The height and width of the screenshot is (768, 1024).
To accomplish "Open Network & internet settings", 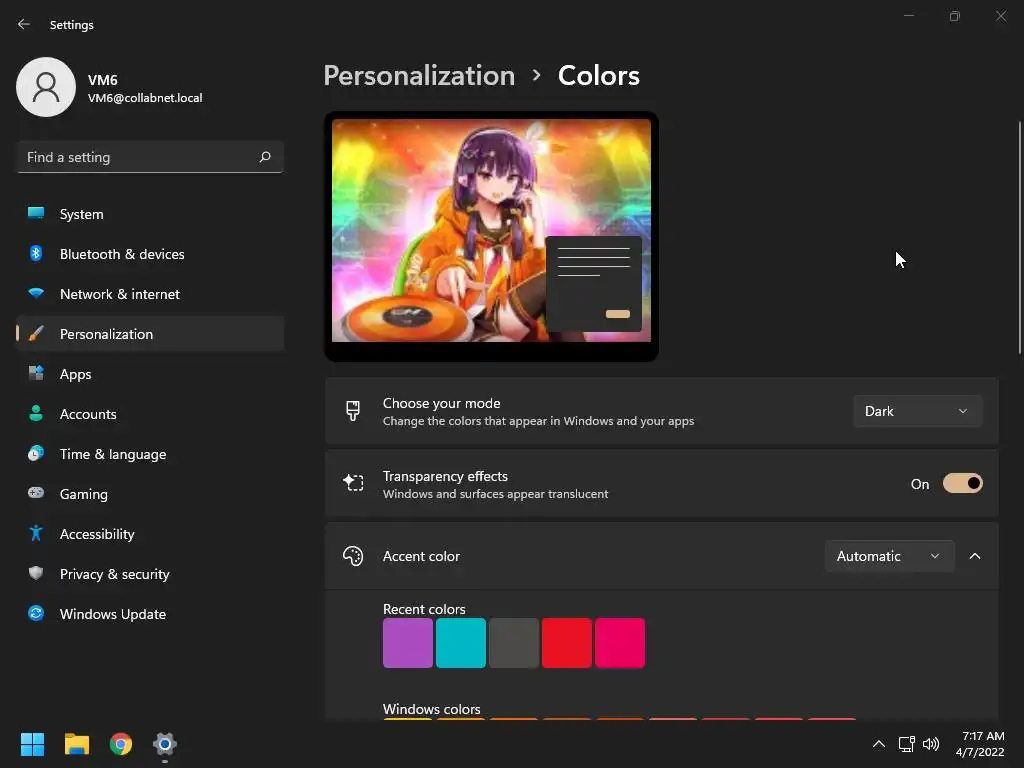I will pyautogui.click(x=150, y=294).
